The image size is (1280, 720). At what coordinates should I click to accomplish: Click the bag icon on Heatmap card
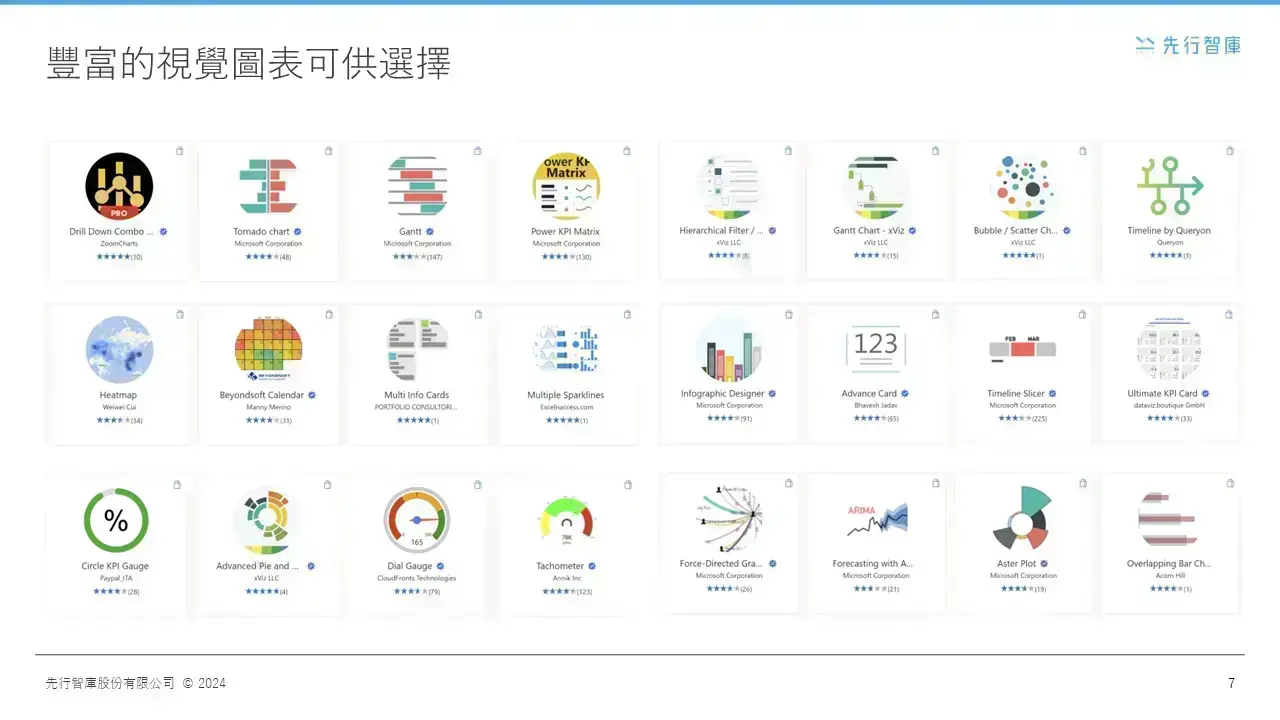180,314
